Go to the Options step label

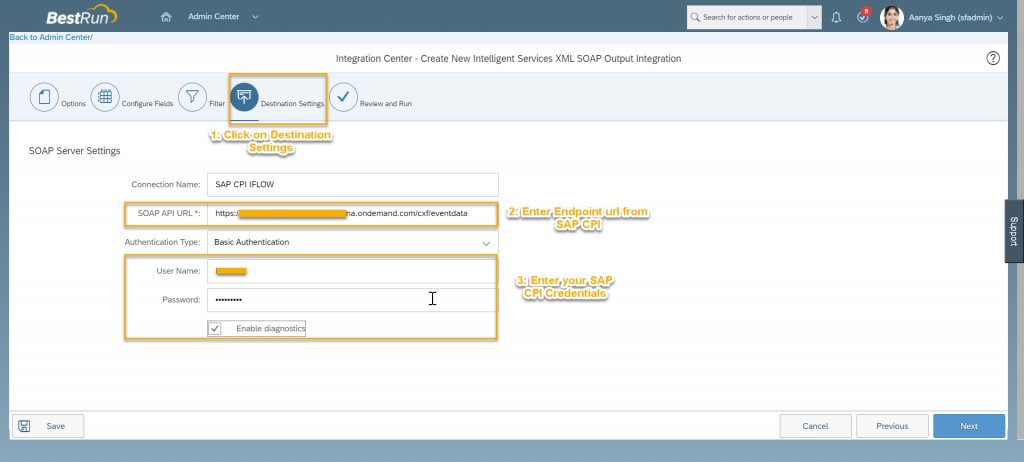(x=73, y=104)
